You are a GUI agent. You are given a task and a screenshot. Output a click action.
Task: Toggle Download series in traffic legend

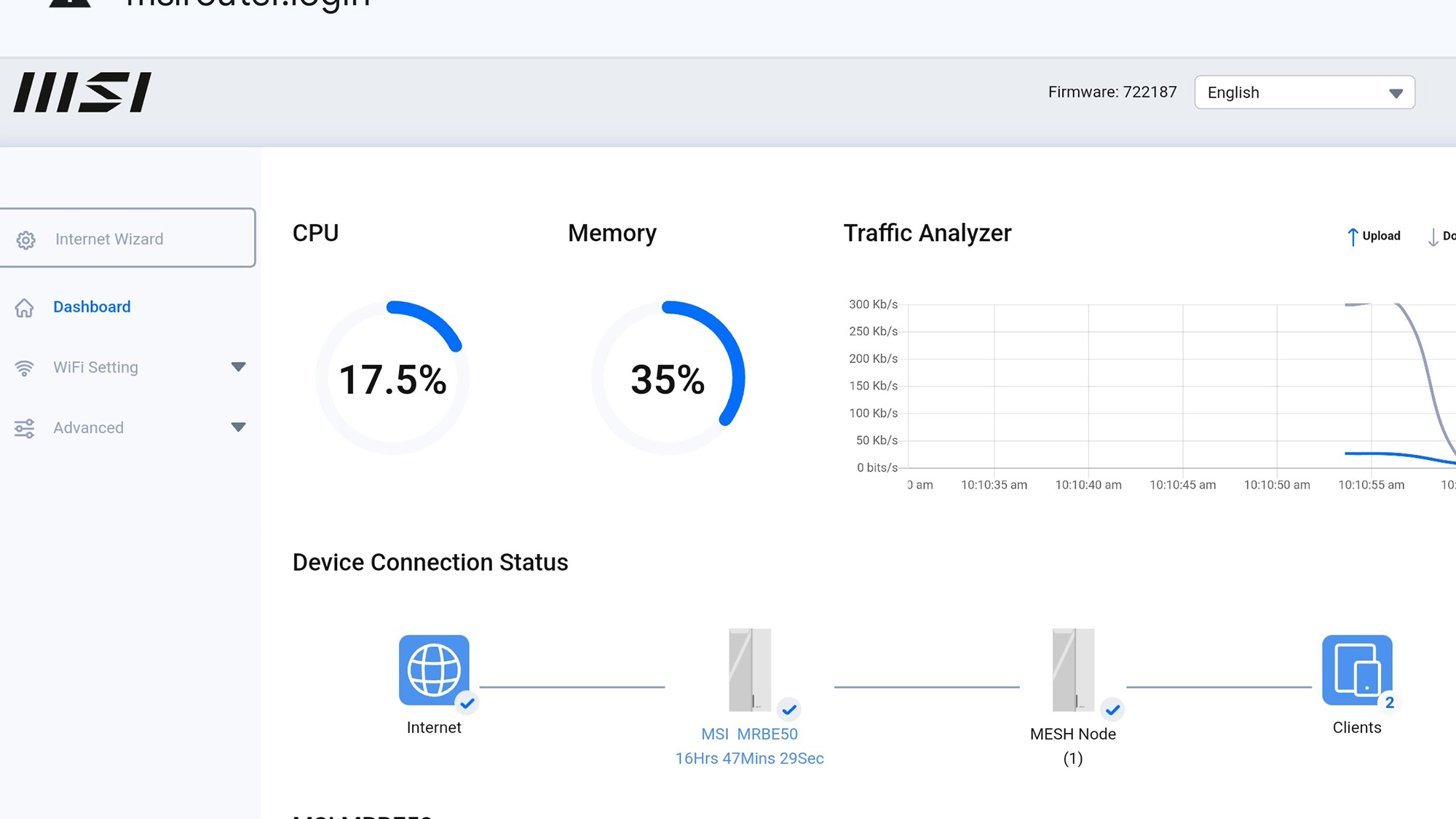coord(1441,236)
